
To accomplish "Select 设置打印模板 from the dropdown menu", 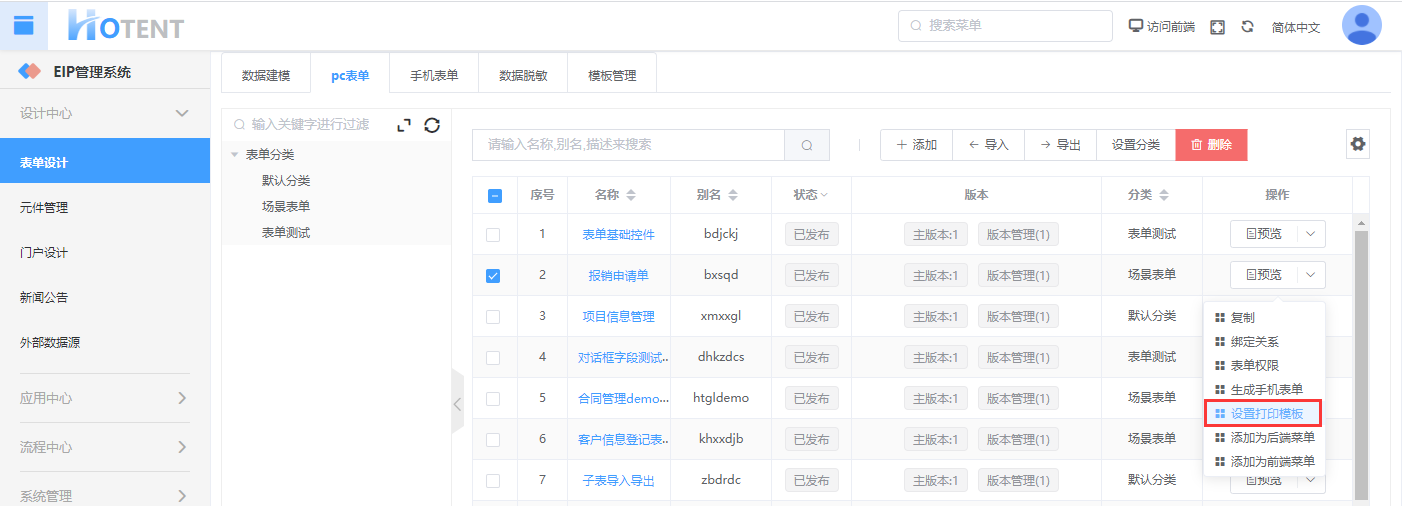I will pos(1265,413).
